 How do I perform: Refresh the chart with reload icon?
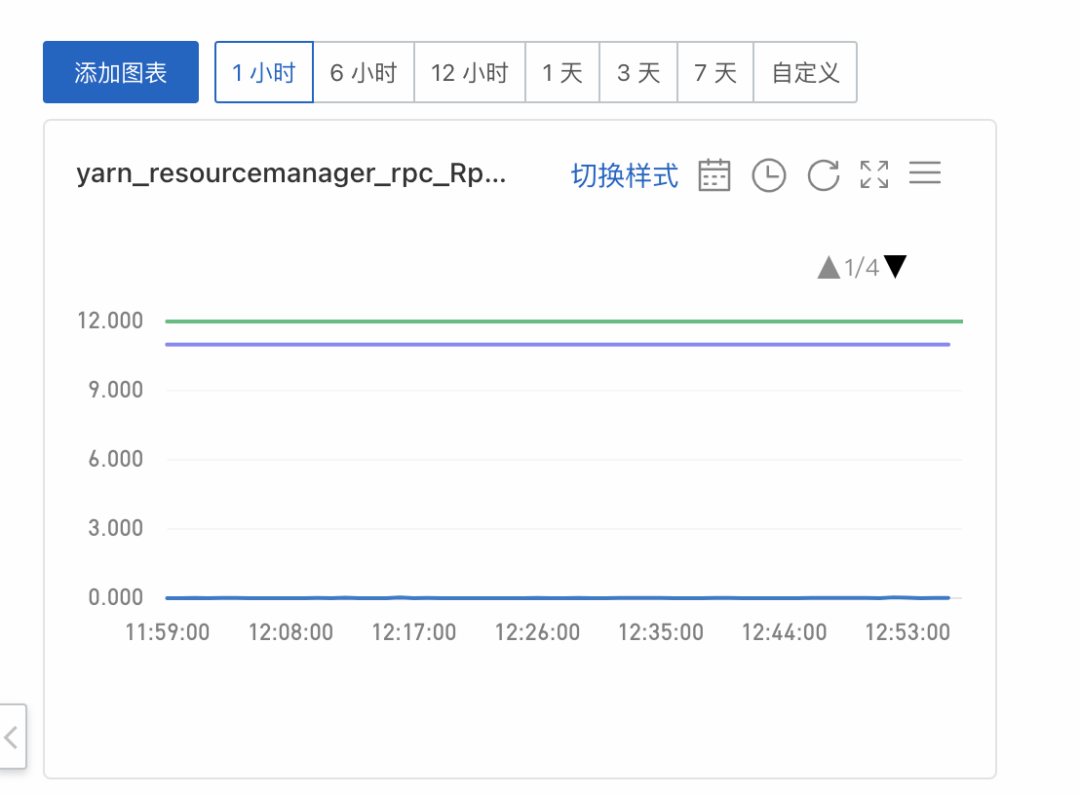822,175
